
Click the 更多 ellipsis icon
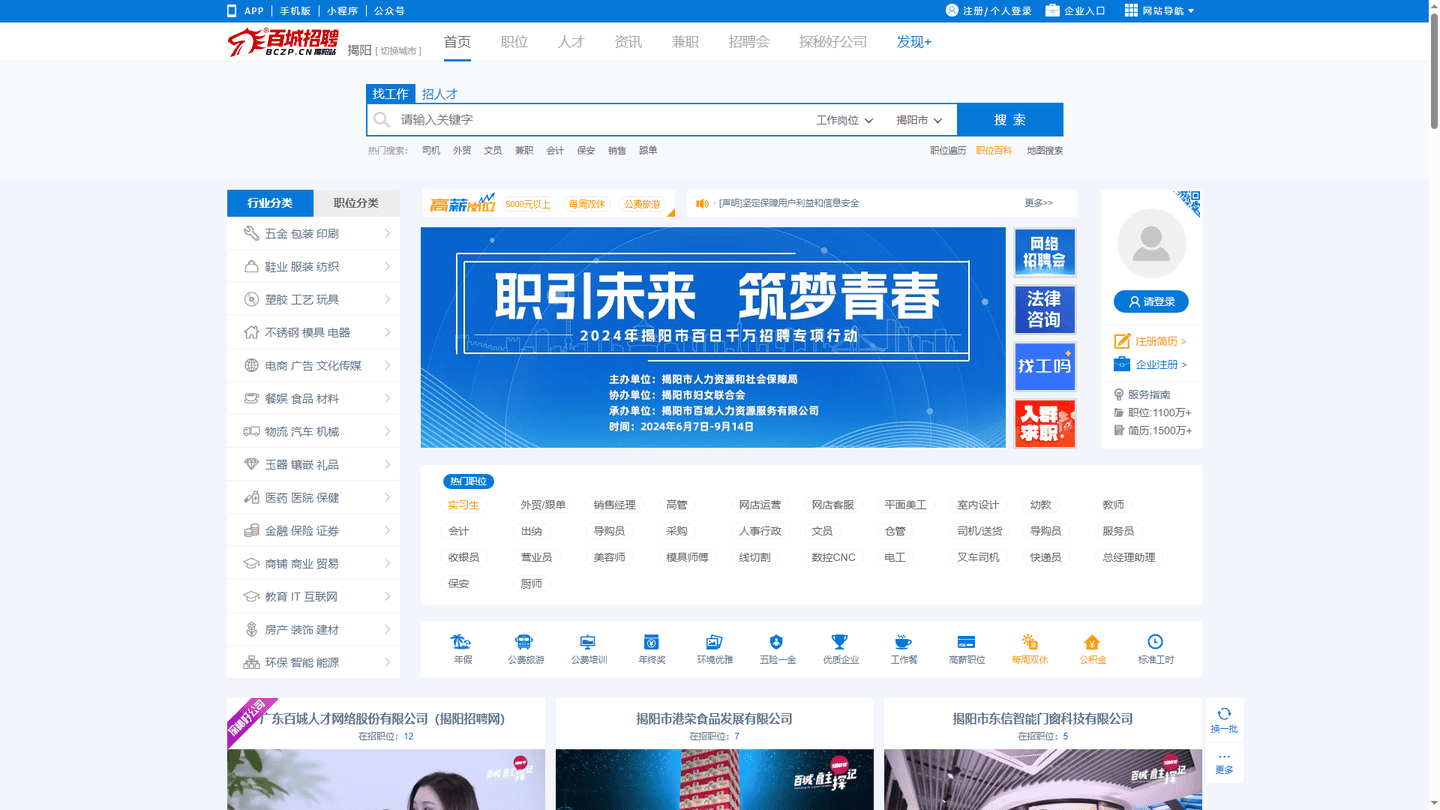click(1224, 757)
